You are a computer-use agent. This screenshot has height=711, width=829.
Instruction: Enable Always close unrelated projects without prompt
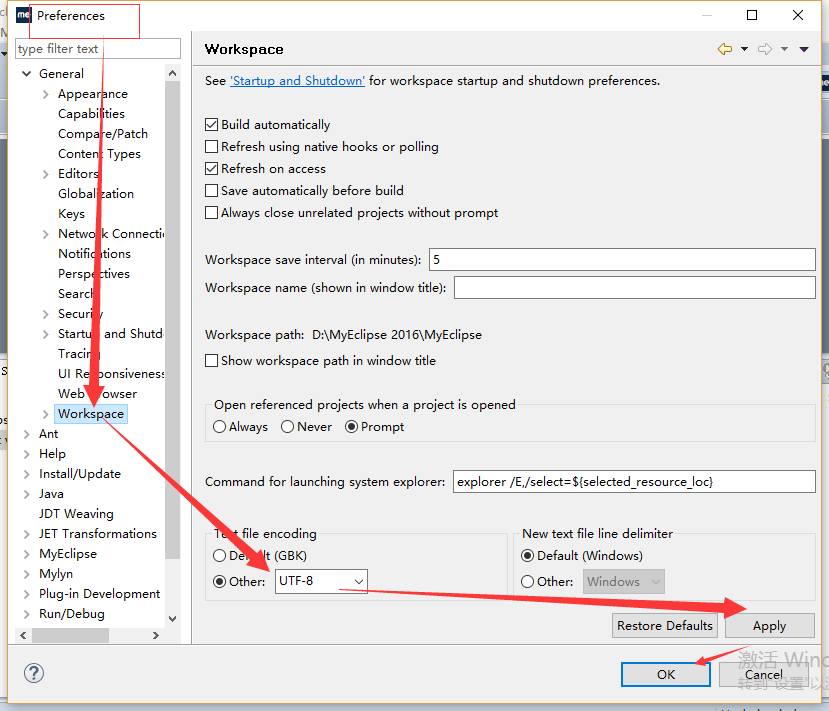pyautogui.click(x=211, y=213)
